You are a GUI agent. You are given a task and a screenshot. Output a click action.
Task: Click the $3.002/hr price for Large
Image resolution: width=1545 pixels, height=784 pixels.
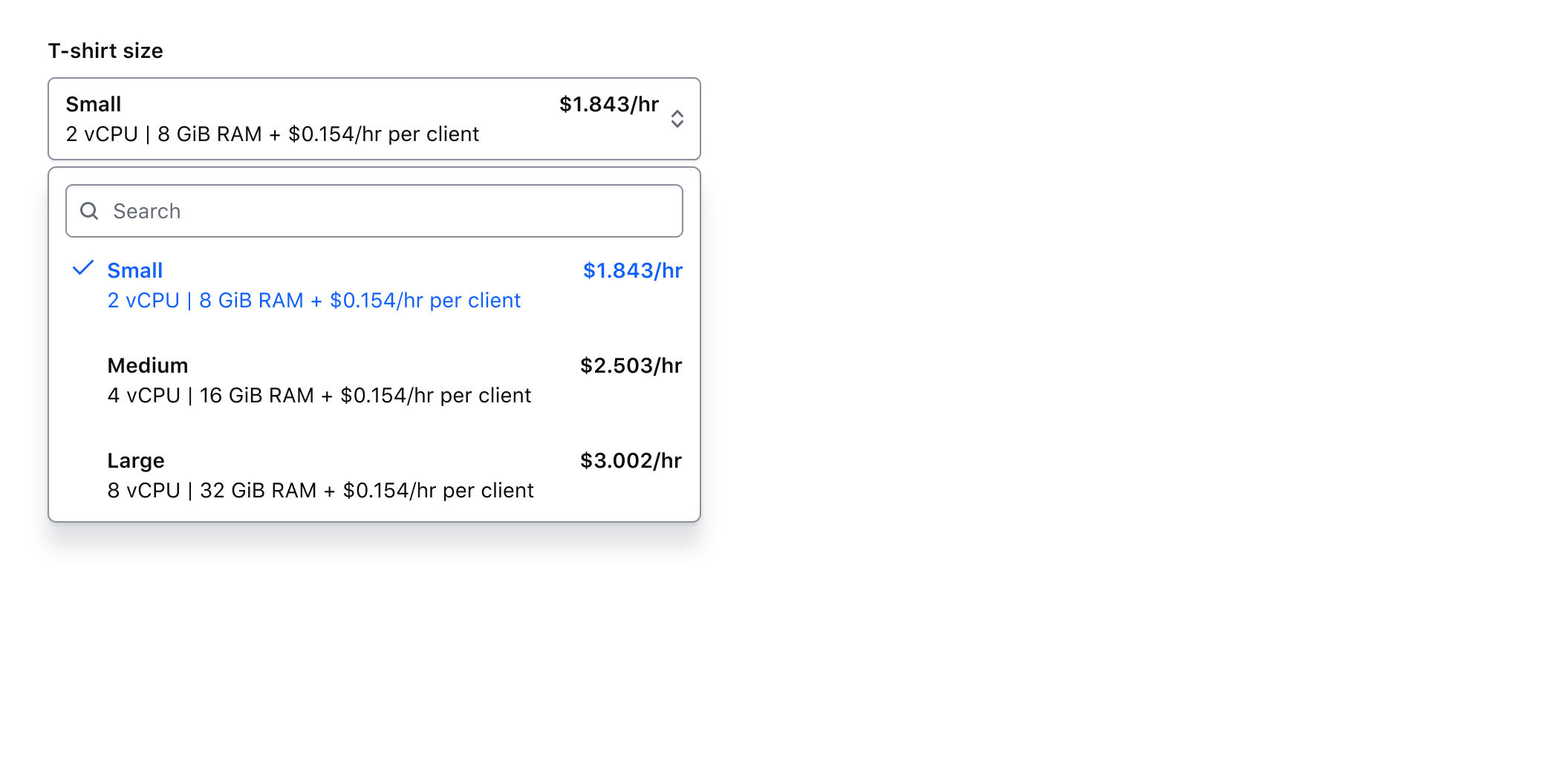(x=631, y=460)
